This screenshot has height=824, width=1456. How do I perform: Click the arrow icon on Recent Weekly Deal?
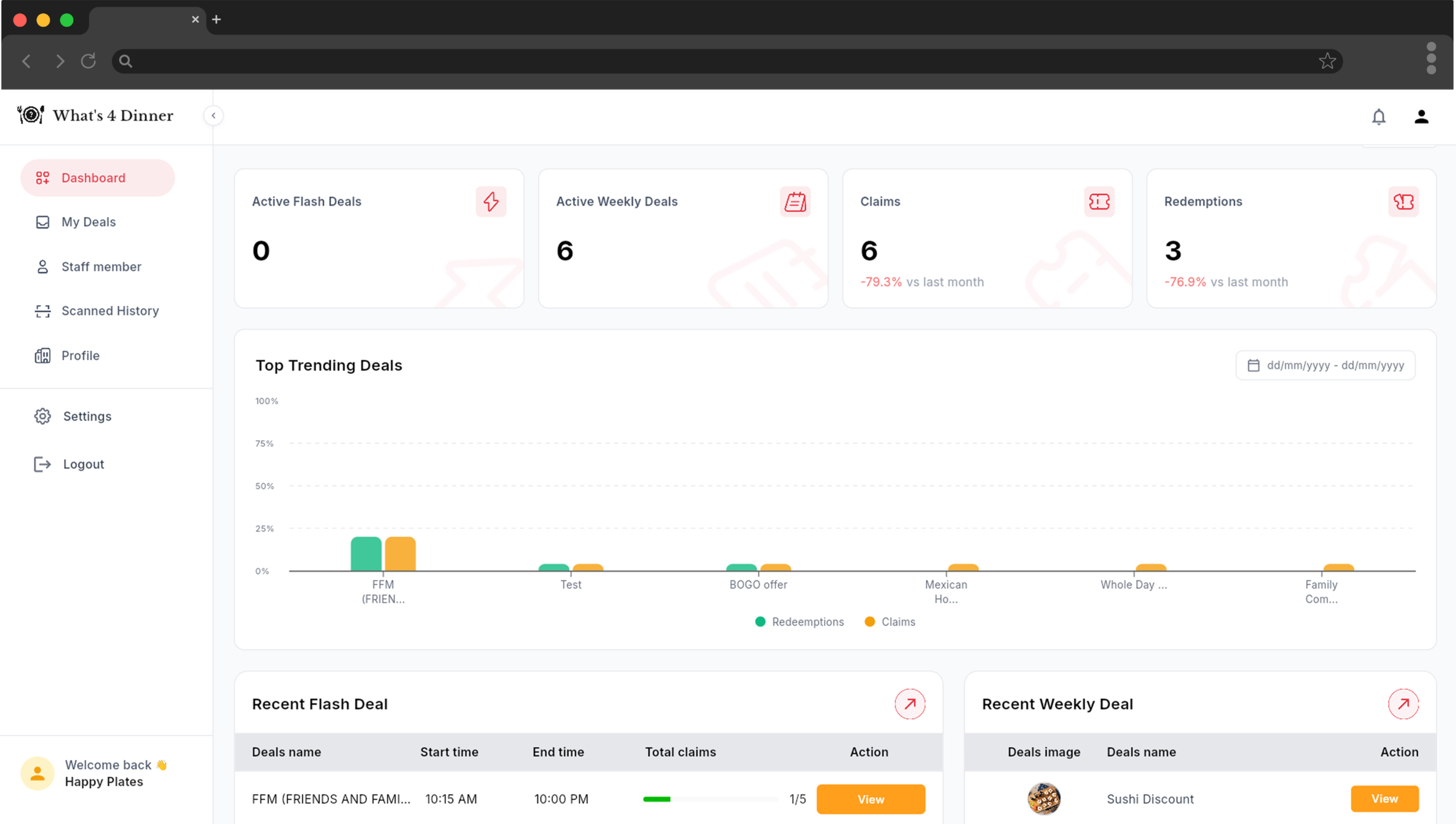point(1404,703)
